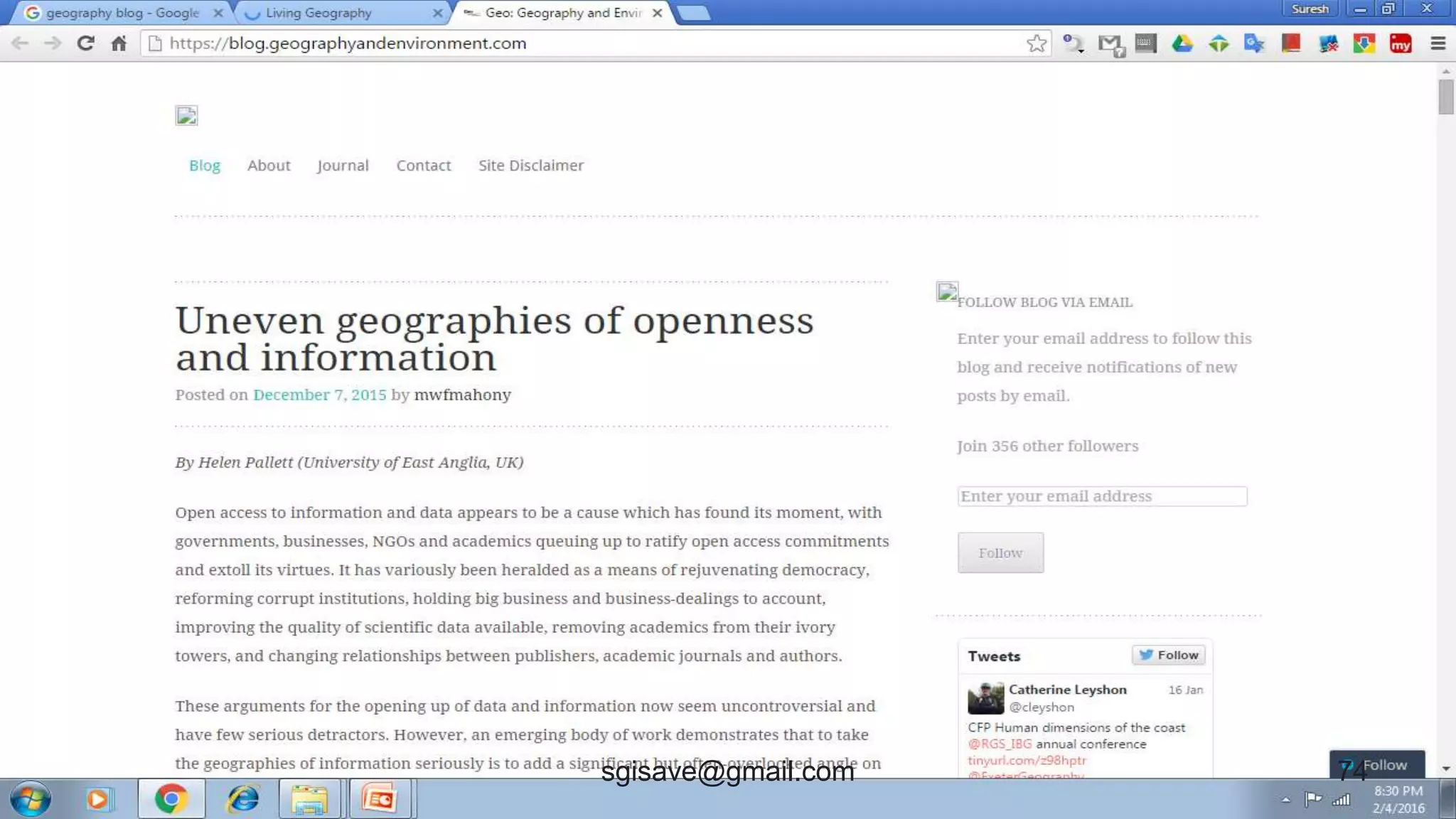Click the vertical scrollbar thumb
This screenshot has height=819, width=1456.
coord(1445,97)
